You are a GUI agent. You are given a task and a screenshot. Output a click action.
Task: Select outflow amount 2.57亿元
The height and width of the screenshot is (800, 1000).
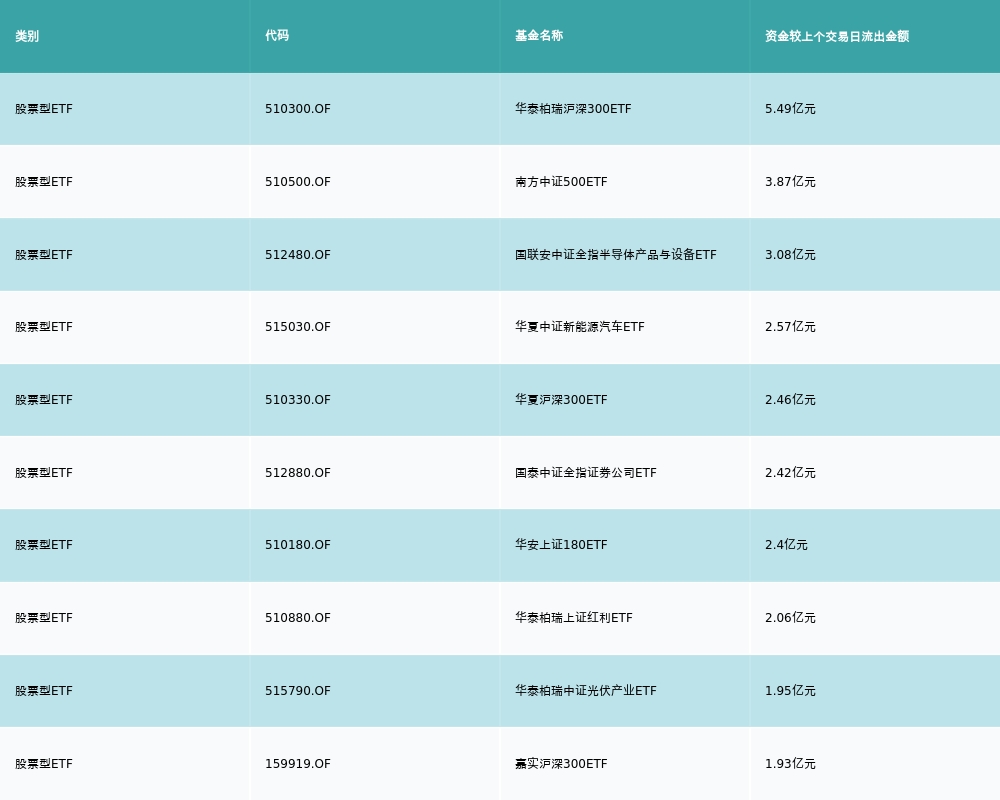click(x=790, y=327)
